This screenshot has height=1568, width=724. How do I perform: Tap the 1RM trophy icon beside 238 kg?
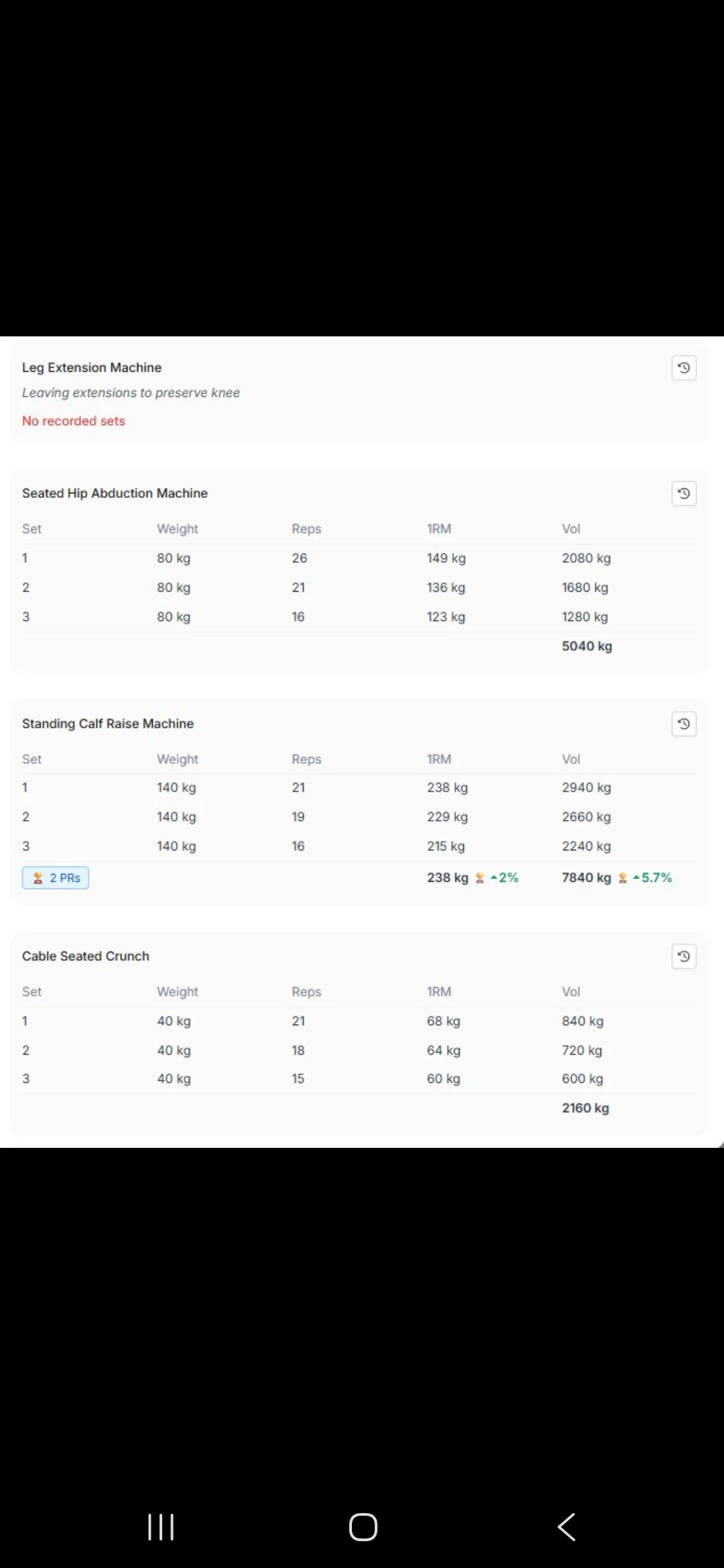[x=479, y=878]
